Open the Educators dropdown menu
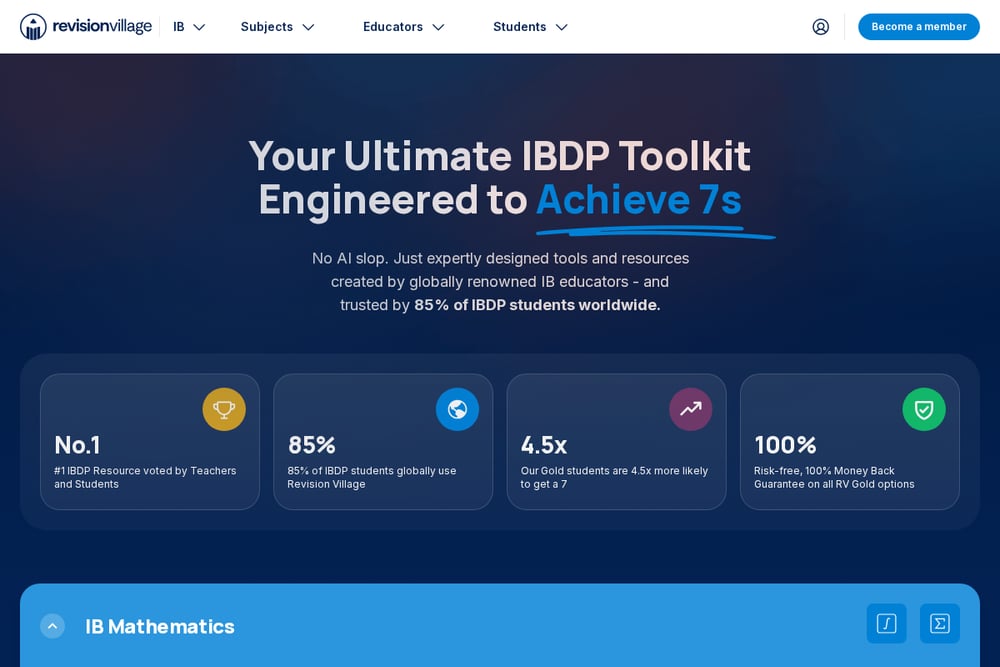This screenshot has height=667, width=1000. 404,27
